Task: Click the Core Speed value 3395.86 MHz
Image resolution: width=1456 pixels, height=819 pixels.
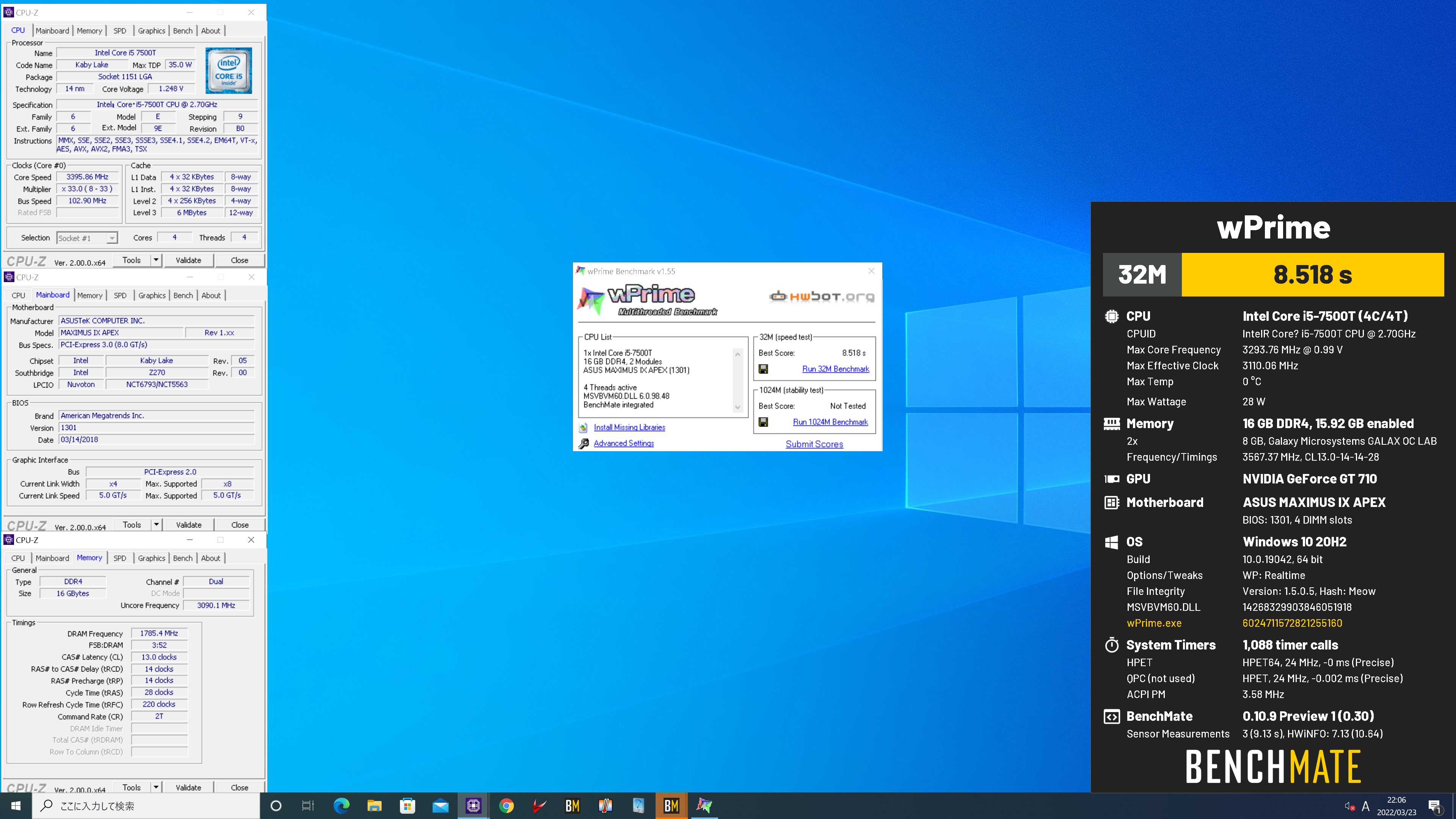Action: pyautogui.click(x=88, y=177)
